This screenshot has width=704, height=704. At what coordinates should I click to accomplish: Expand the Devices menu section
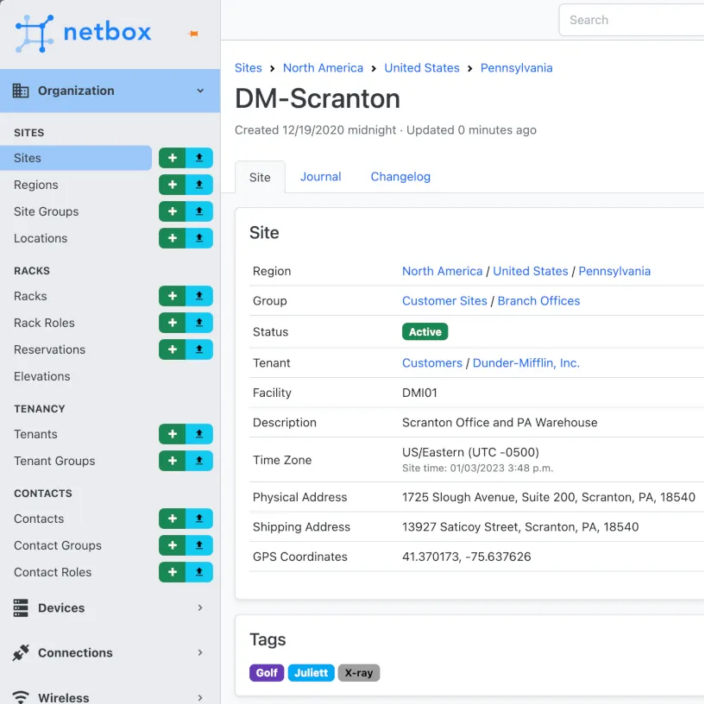click(x=110, y=608)
